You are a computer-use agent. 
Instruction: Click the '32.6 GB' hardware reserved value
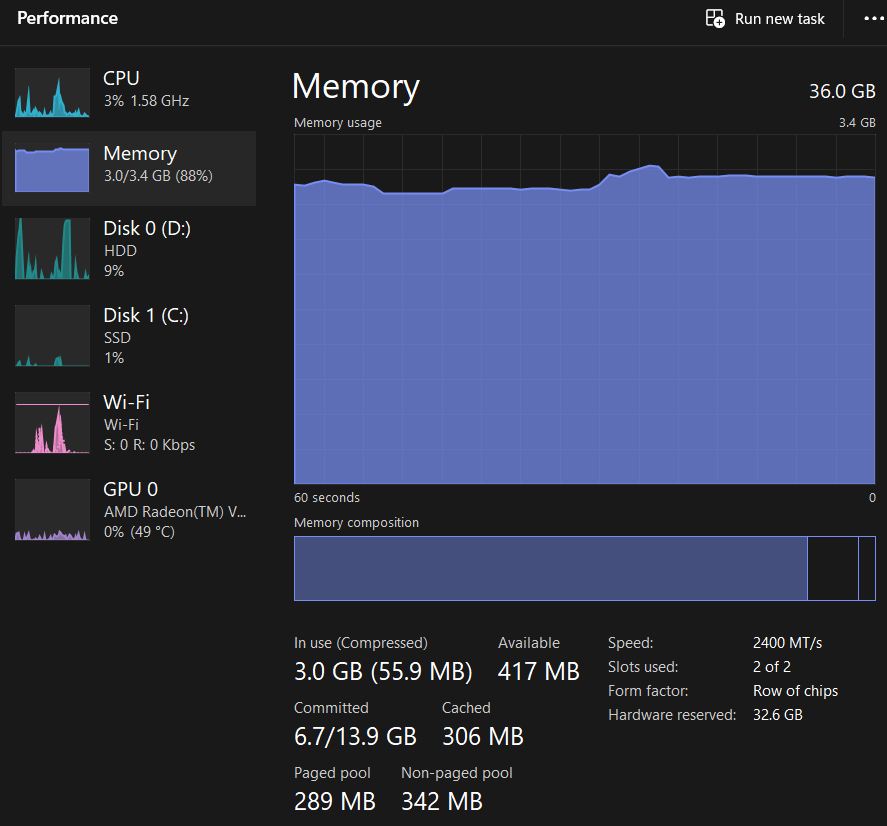778,715
